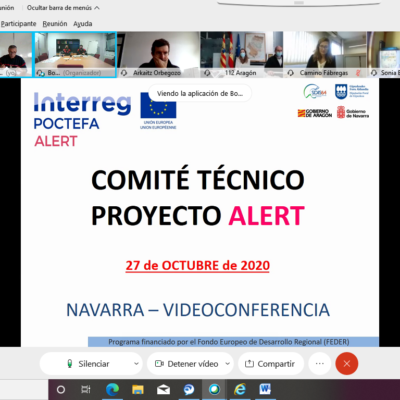Screen dimensions: 400x400
Task: Open the Participante menu
Action: 18,24
